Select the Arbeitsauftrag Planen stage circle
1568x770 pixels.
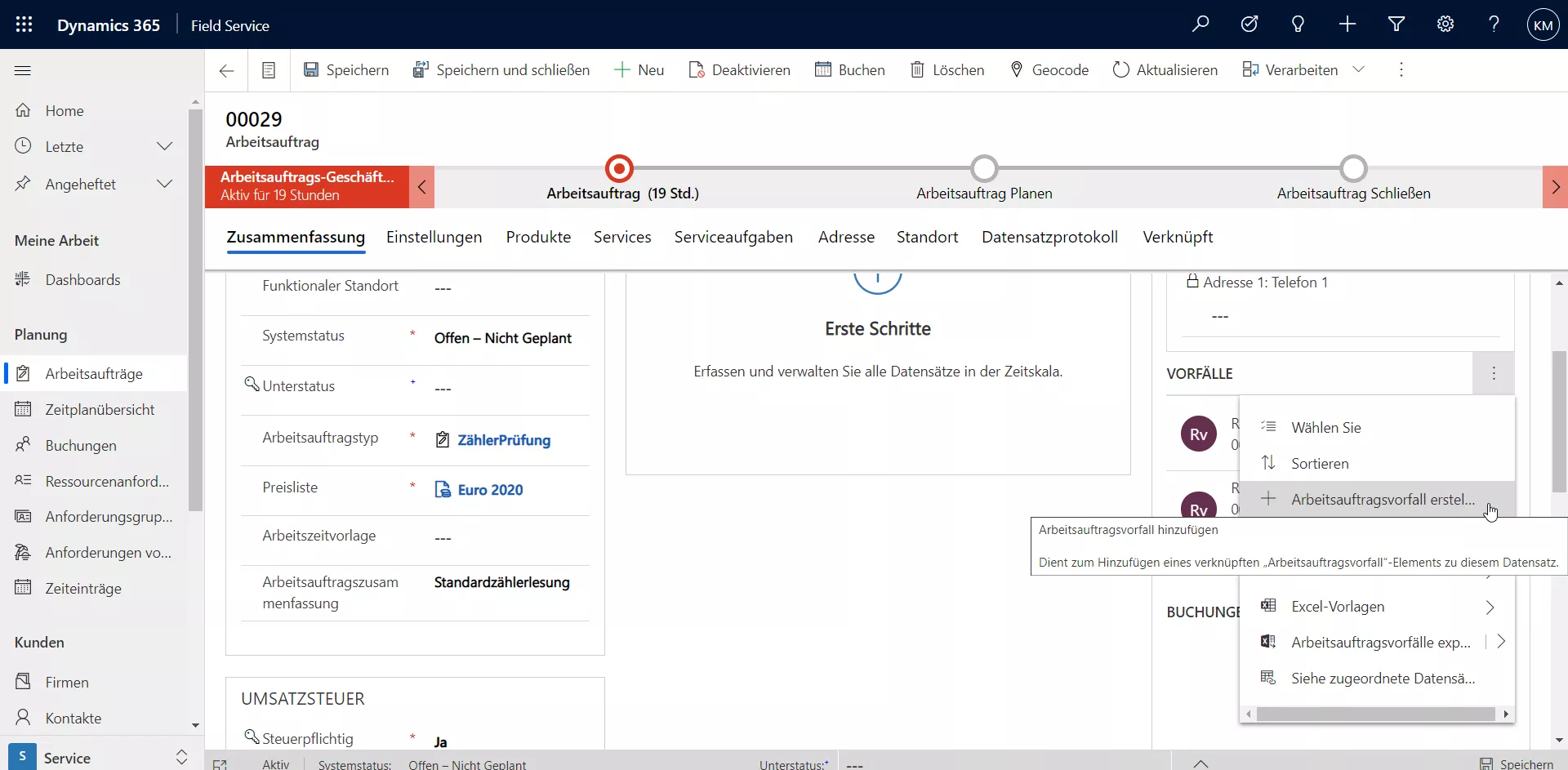(x=984, y=168)
